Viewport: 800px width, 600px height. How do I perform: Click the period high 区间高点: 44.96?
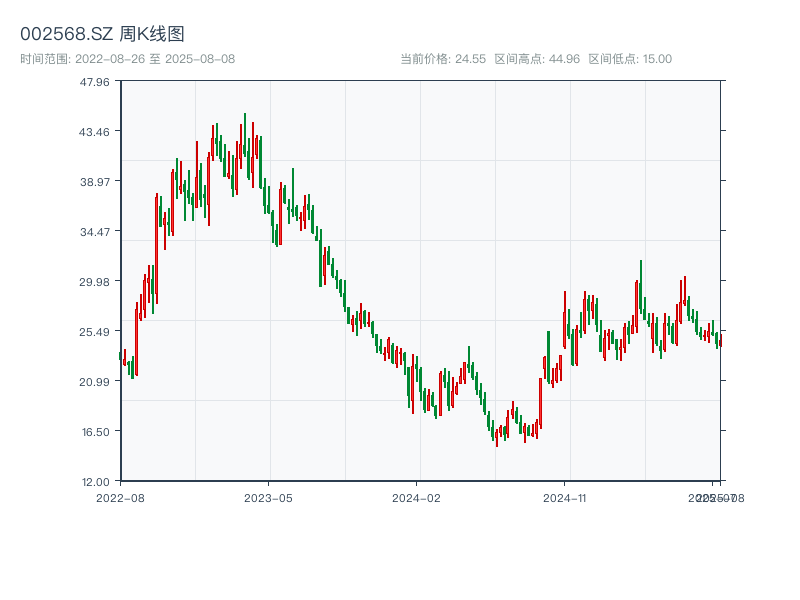pos(537,59)
